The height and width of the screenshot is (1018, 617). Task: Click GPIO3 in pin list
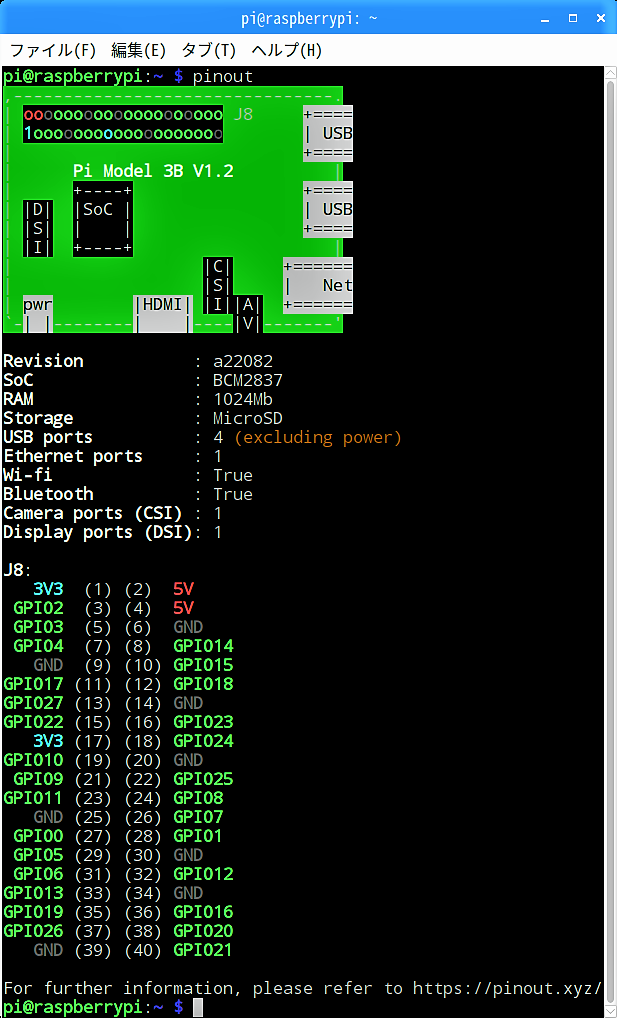[x=38, y=627]
